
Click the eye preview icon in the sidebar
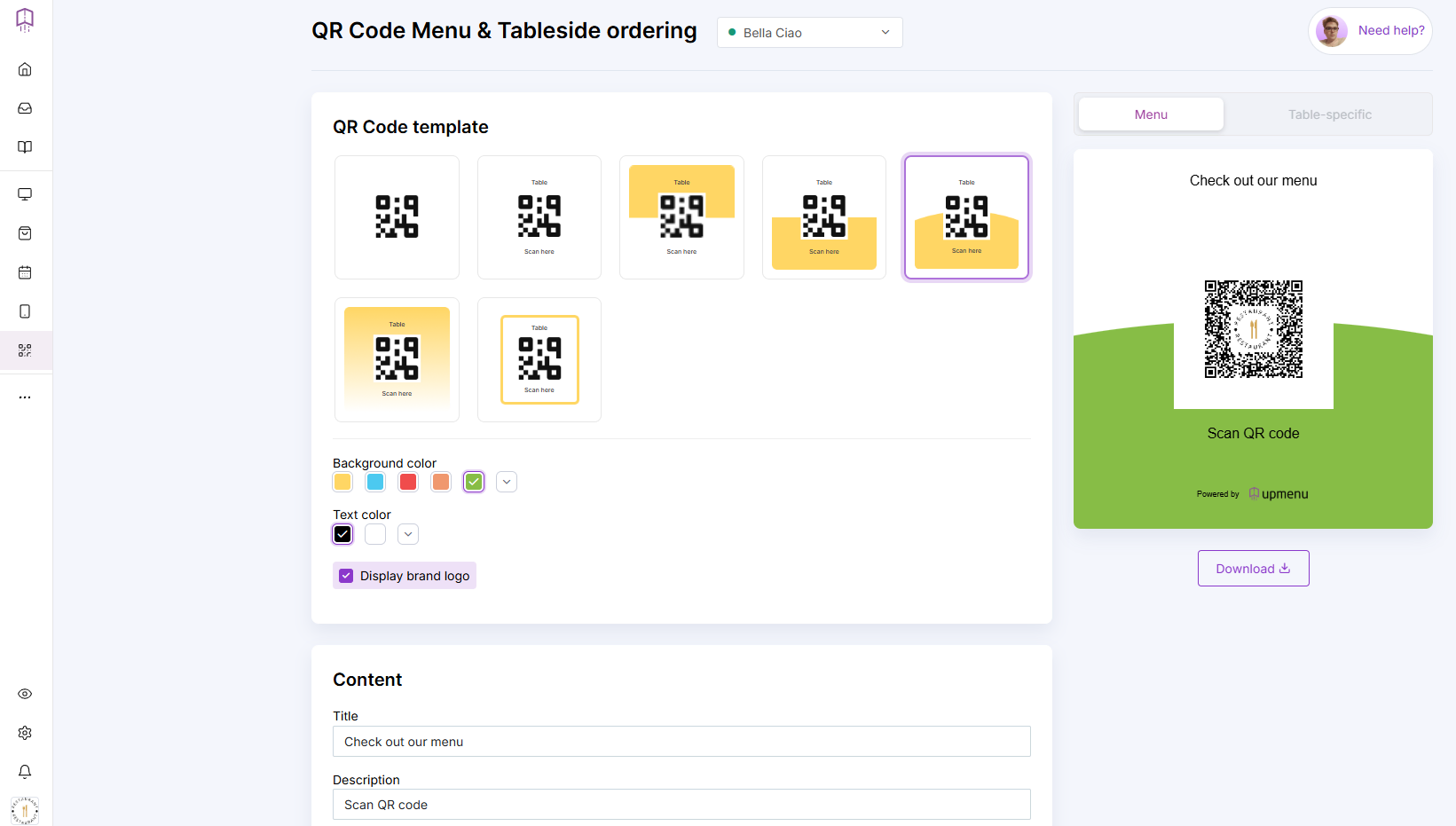(x=25, y=694)
